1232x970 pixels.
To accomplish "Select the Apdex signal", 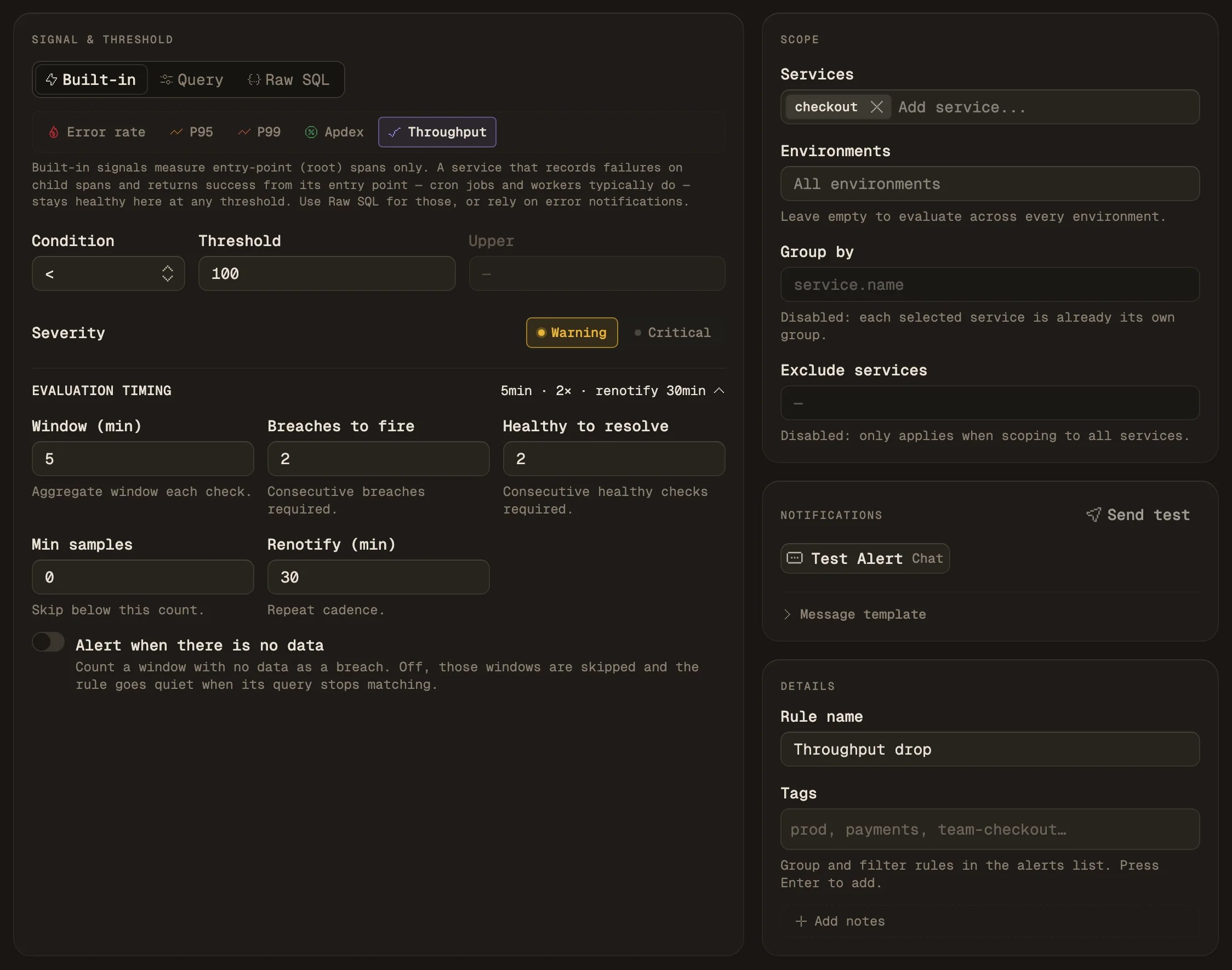I will 334,132.
